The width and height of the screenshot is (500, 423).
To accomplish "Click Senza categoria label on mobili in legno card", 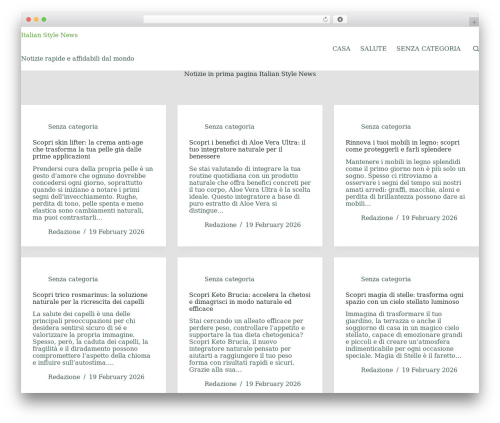I will [386, 127].
